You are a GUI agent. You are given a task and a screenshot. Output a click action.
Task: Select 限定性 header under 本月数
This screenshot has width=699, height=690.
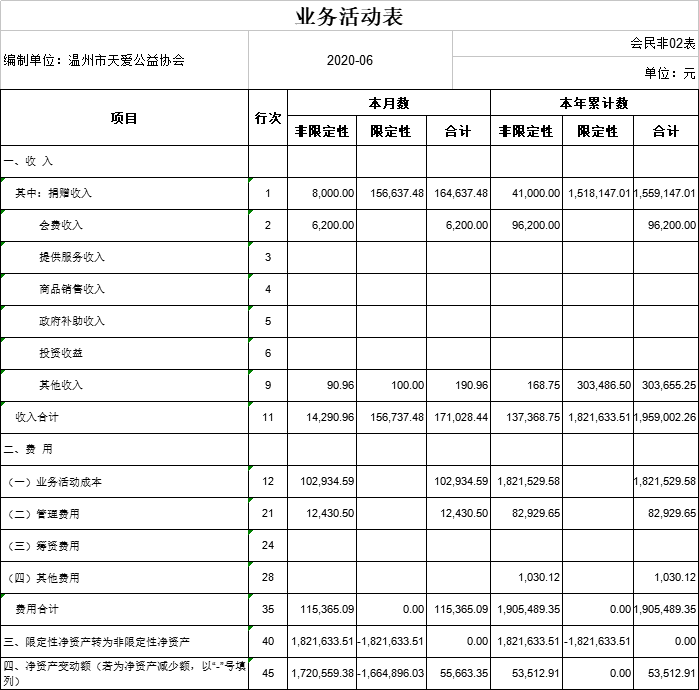point(391,131)
